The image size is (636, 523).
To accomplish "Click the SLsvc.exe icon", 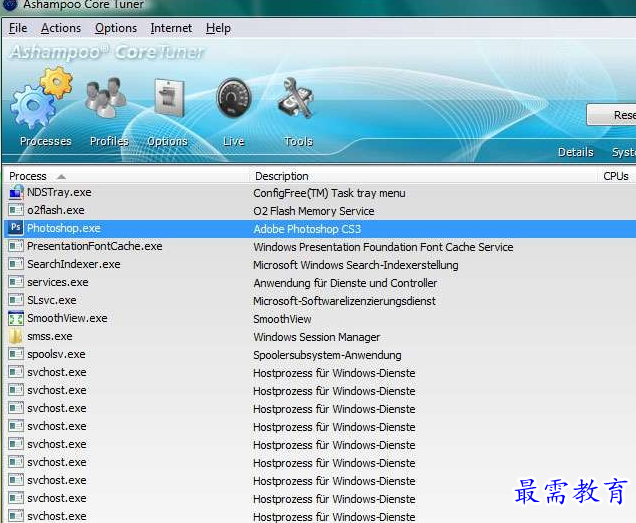I will pyautogui.click(x=16, y=300).
